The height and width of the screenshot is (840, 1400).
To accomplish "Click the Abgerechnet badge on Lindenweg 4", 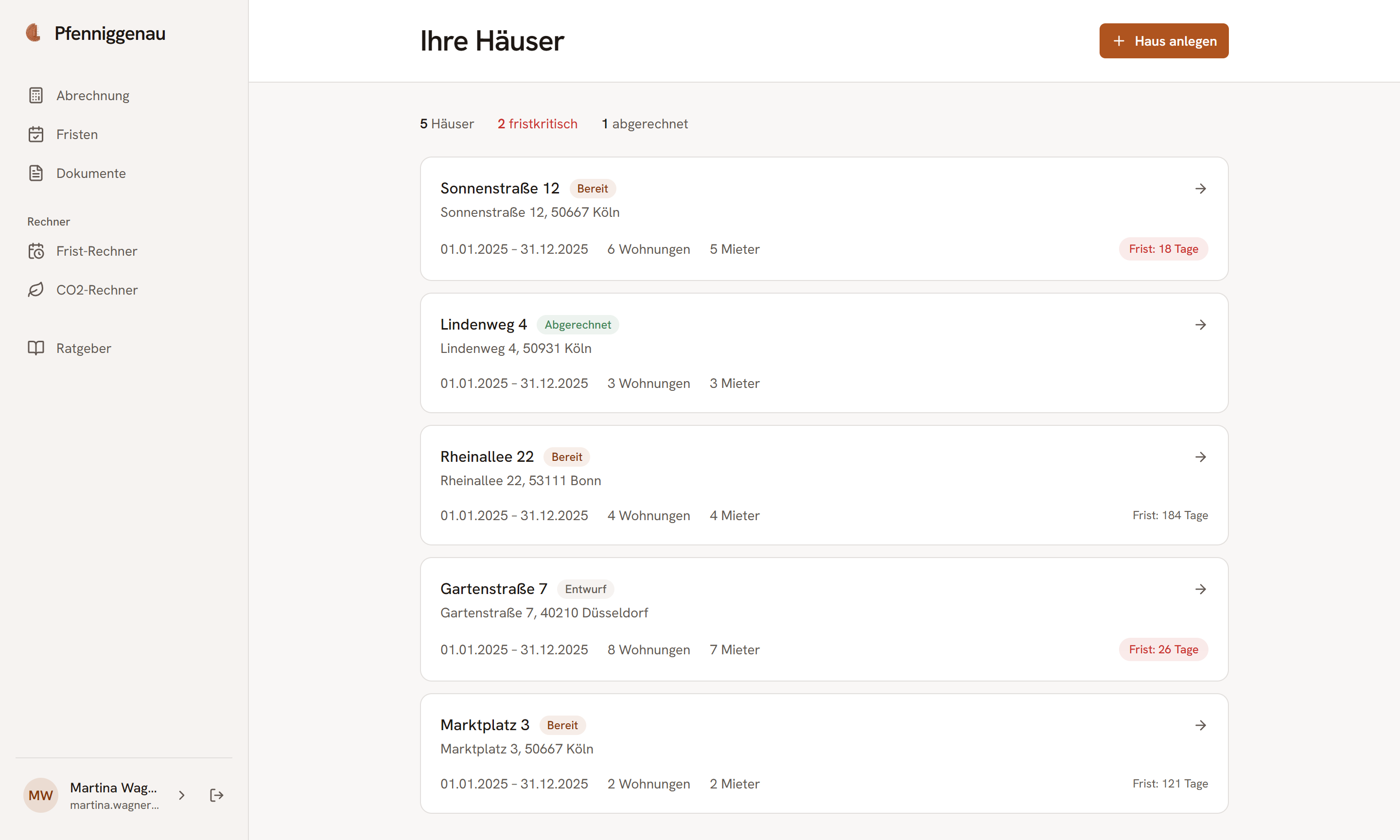I will pyautogui.click(x=578, y=324).
